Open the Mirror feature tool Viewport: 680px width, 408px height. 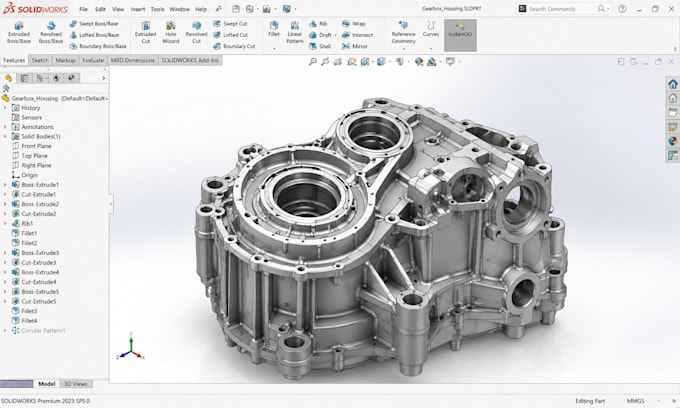[346, 46]
